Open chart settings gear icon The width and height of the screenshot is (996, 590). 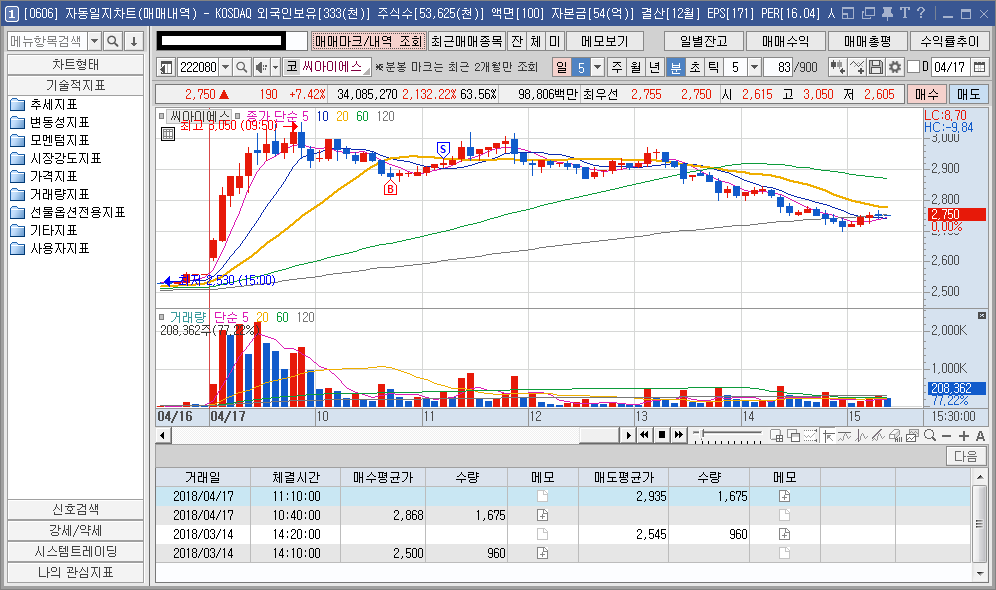[x=895, y=67]
